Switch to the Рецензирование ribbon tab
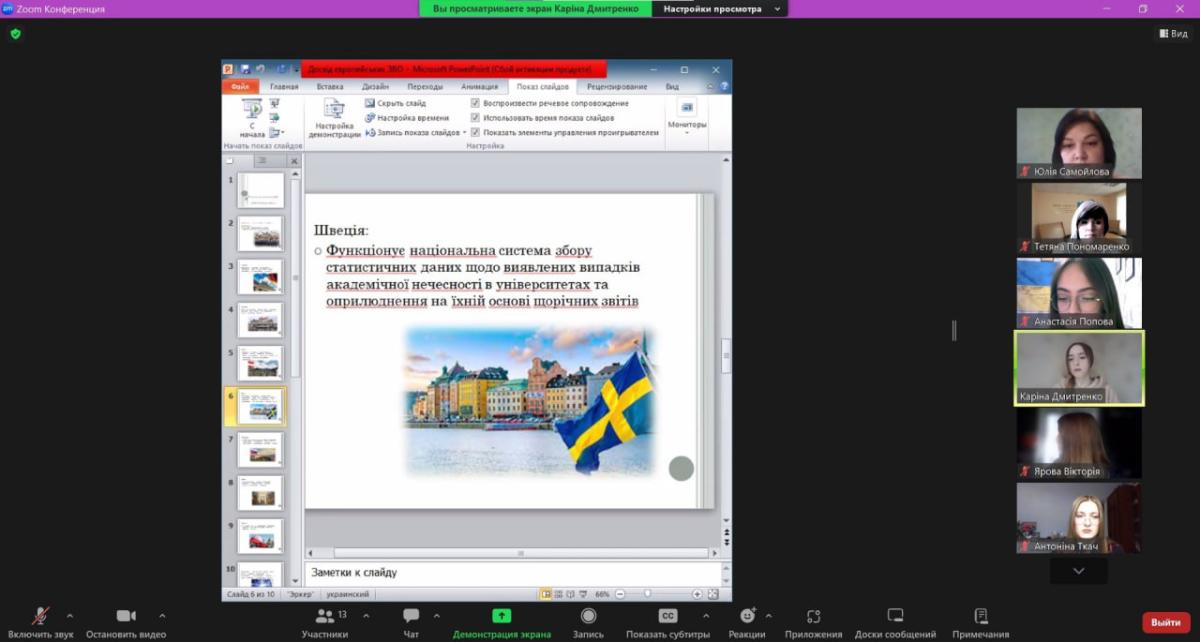1200x642 pixels. (x=617, y=87)
